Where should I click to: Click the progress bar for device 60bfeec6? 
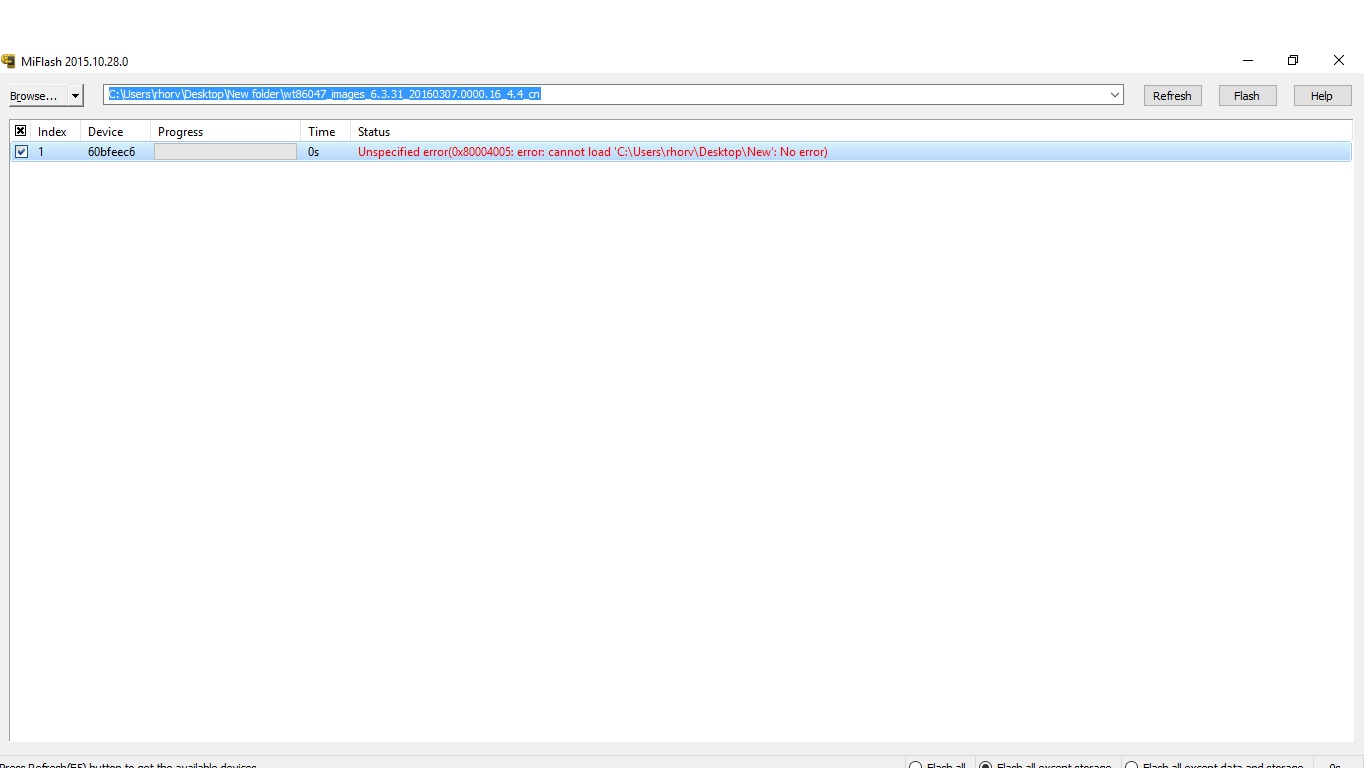225,152
